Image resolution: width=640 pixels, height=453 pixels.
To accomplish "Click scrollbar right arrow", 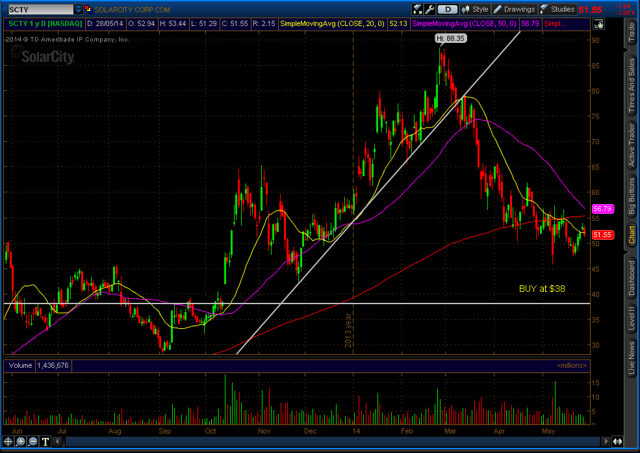I will point(606,441).
